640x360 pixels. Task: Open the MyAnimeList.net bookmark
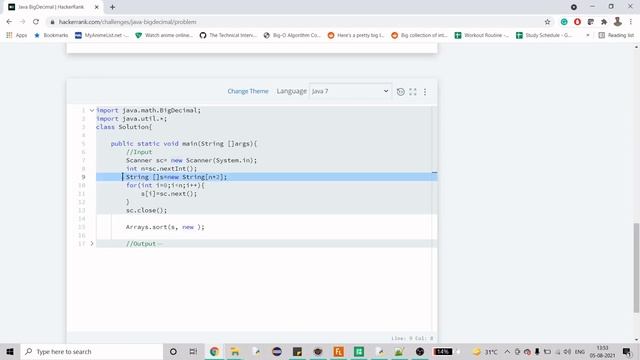coord(102,36)
